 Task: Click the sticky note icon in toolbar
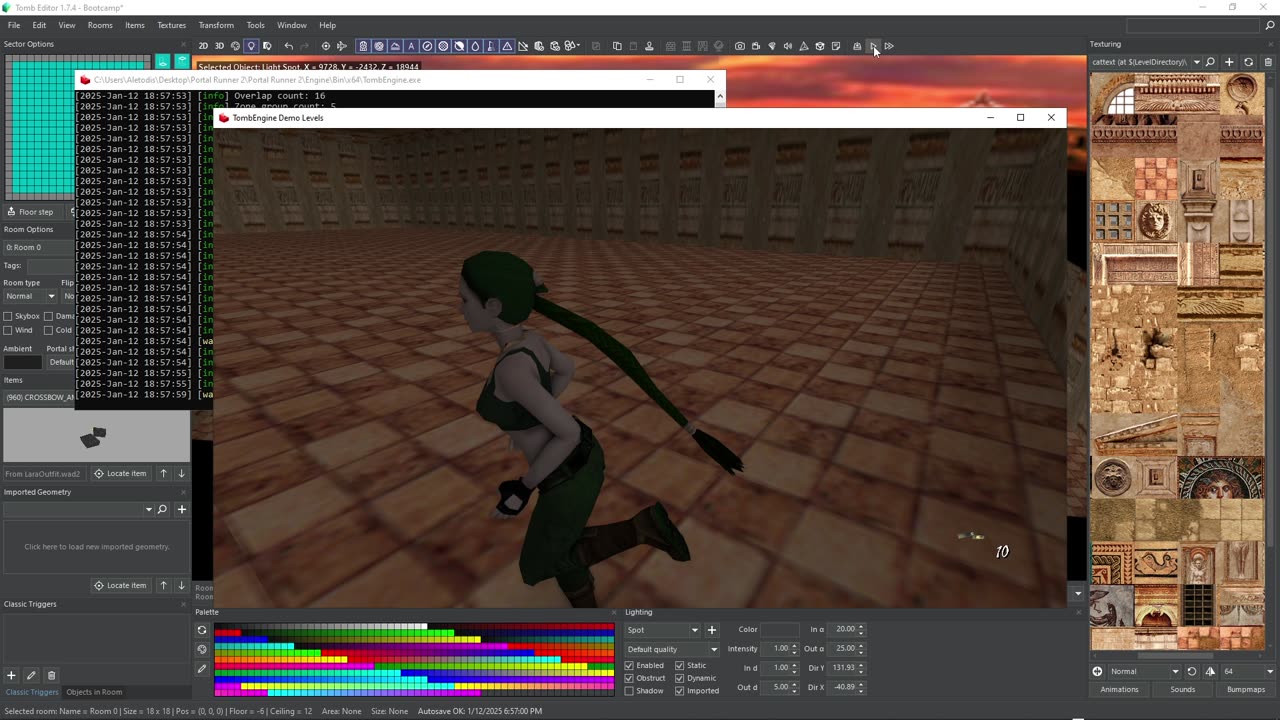(x=836, y=46)
